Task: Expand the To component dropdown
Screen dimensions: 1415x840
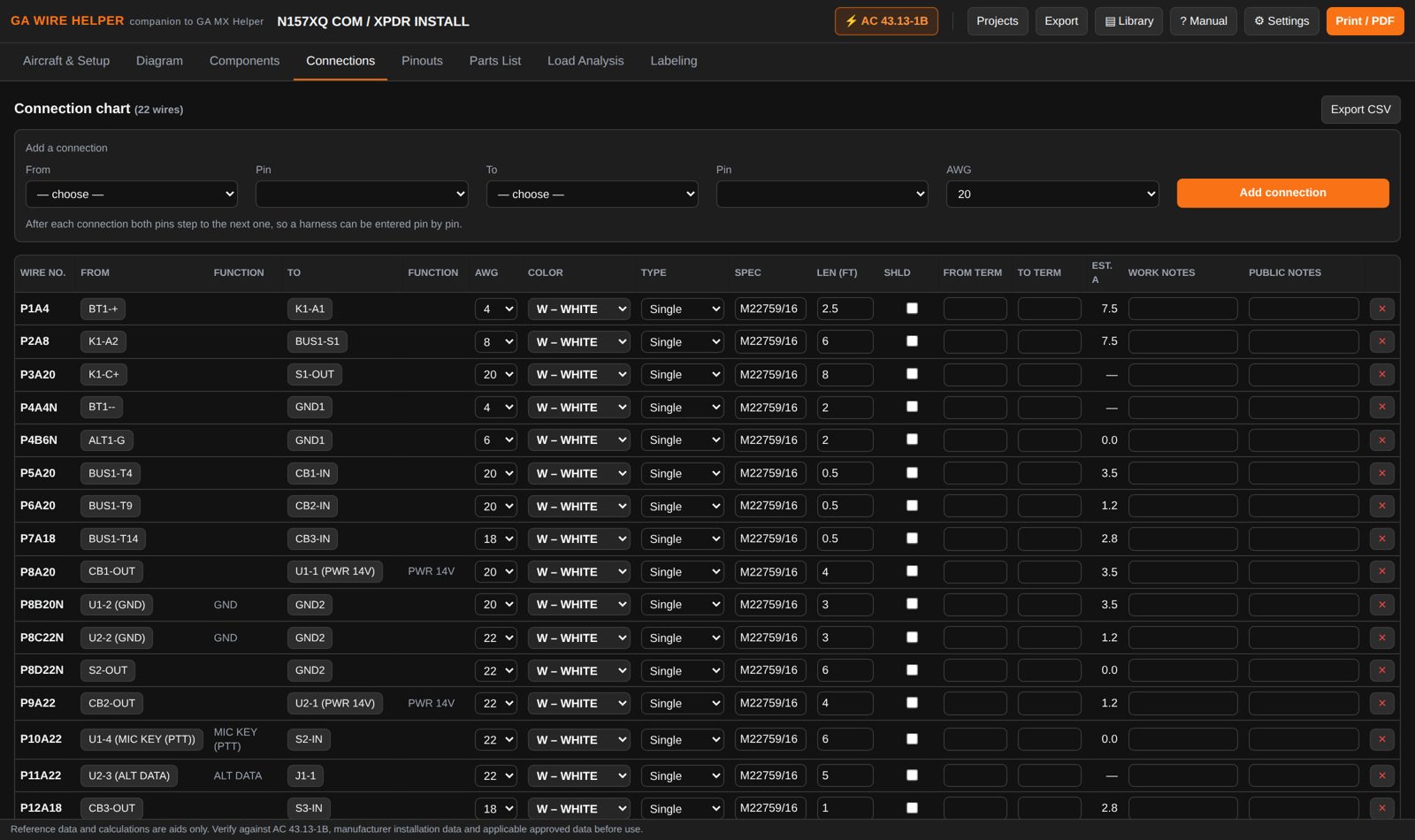Action: 592,194
